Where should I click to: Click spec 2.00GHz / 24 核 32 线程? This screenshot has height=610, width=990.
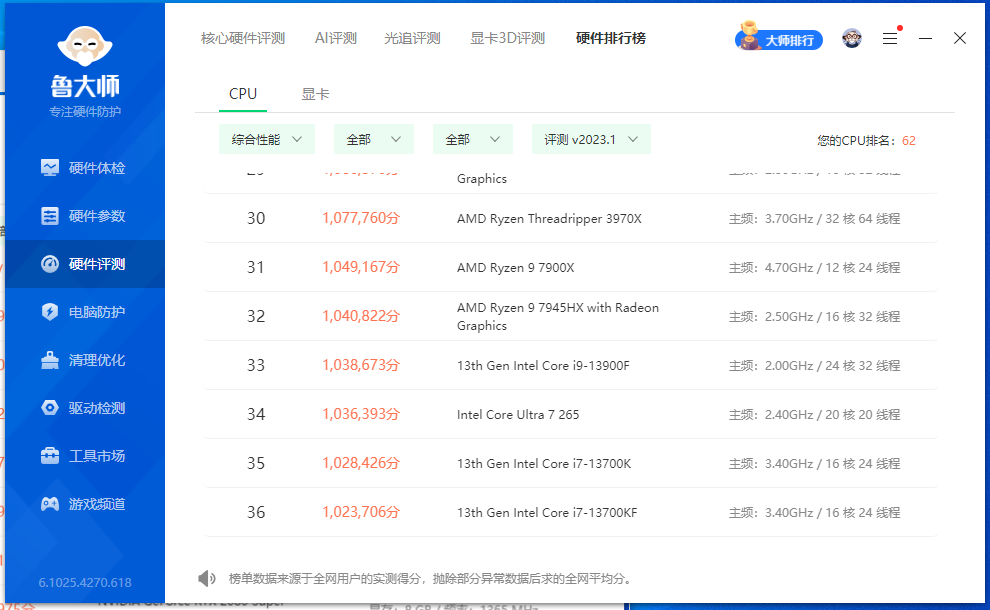click(x=832, y=366)
